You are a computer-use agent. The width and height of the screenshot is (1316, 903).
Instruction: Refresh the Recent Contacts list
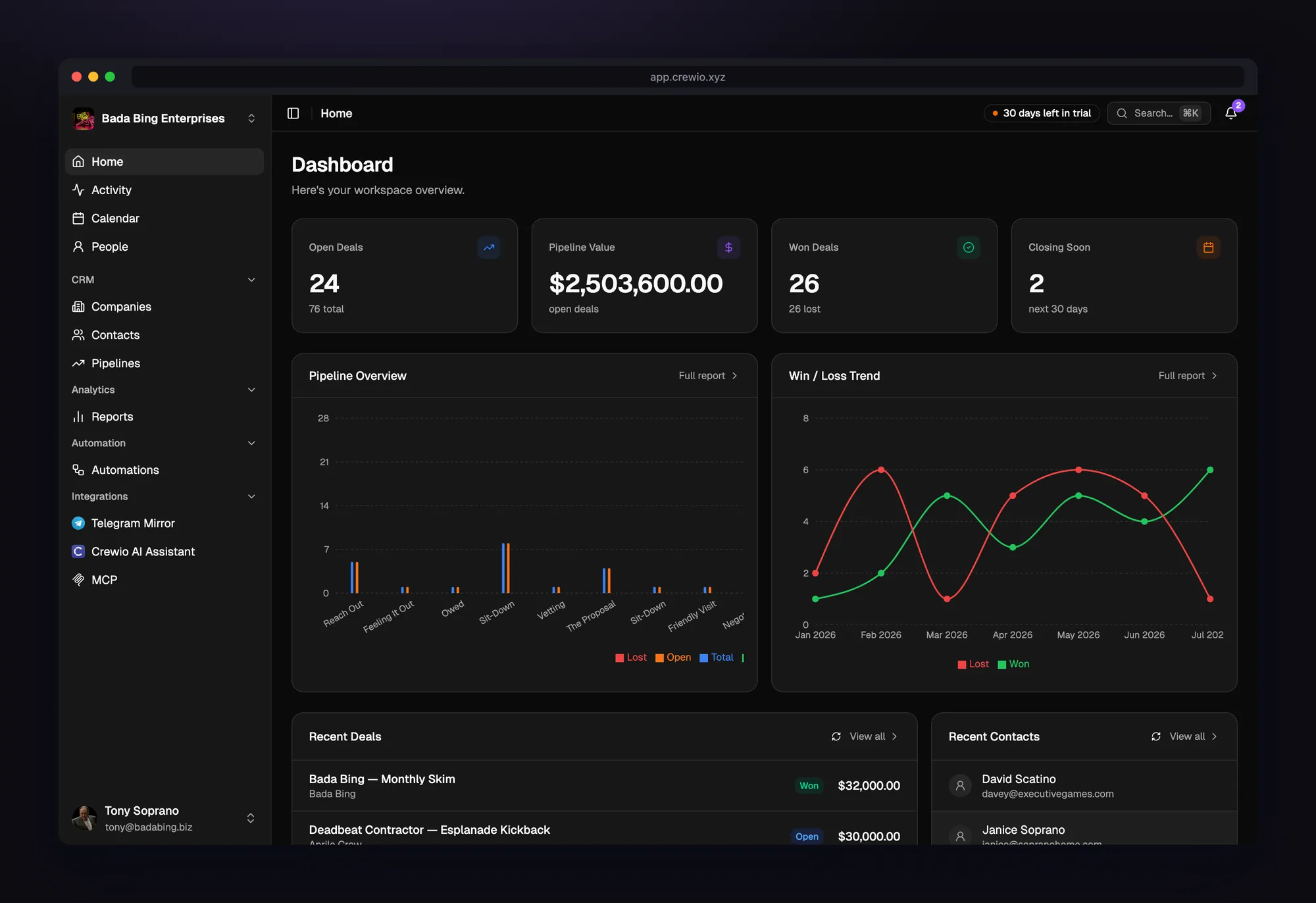1156,736
